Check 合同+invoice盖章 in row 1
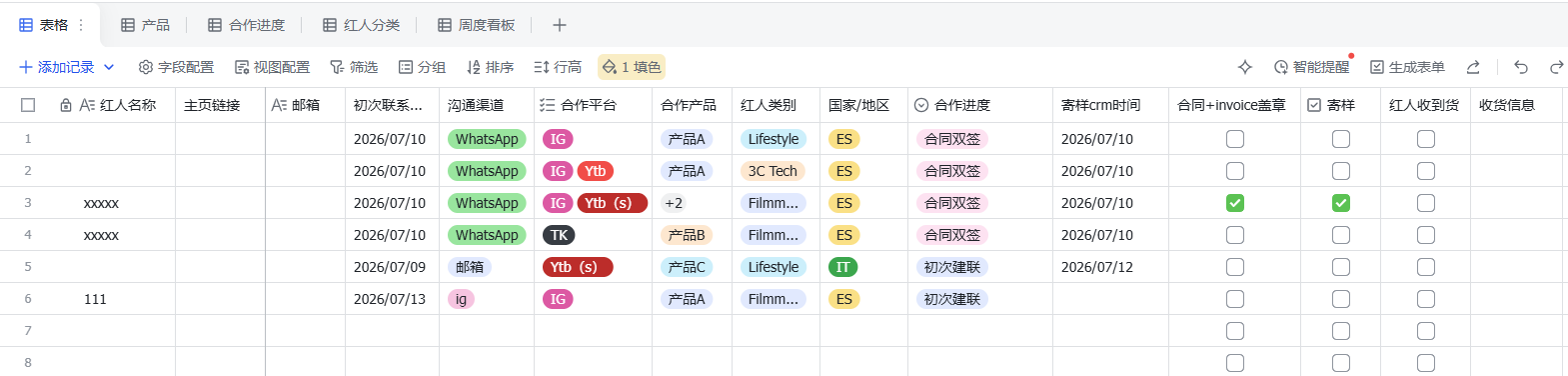Screen dimensions: 1568x376 coord(1235,139)
